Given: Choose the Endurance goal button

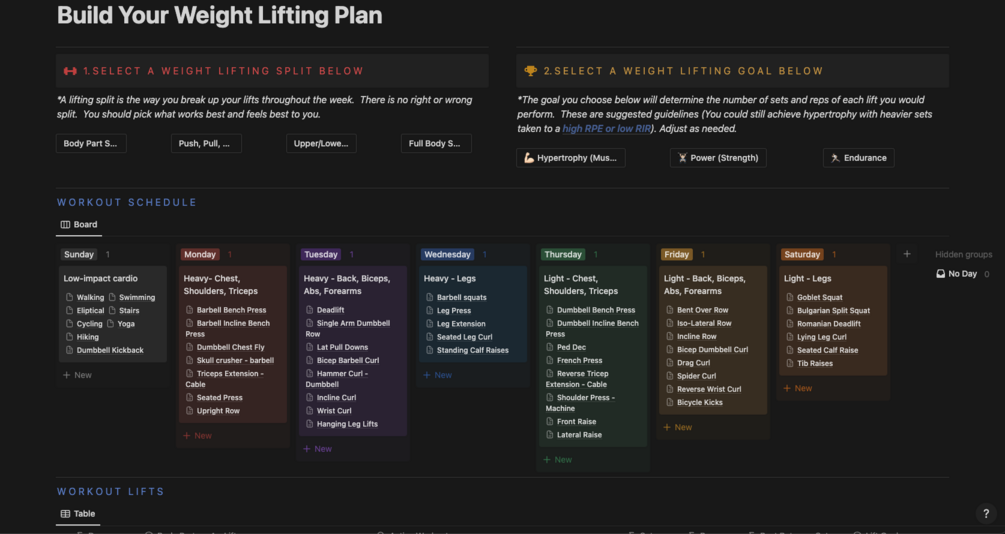Looking at the screenshot, I should (x=858, y=158).
